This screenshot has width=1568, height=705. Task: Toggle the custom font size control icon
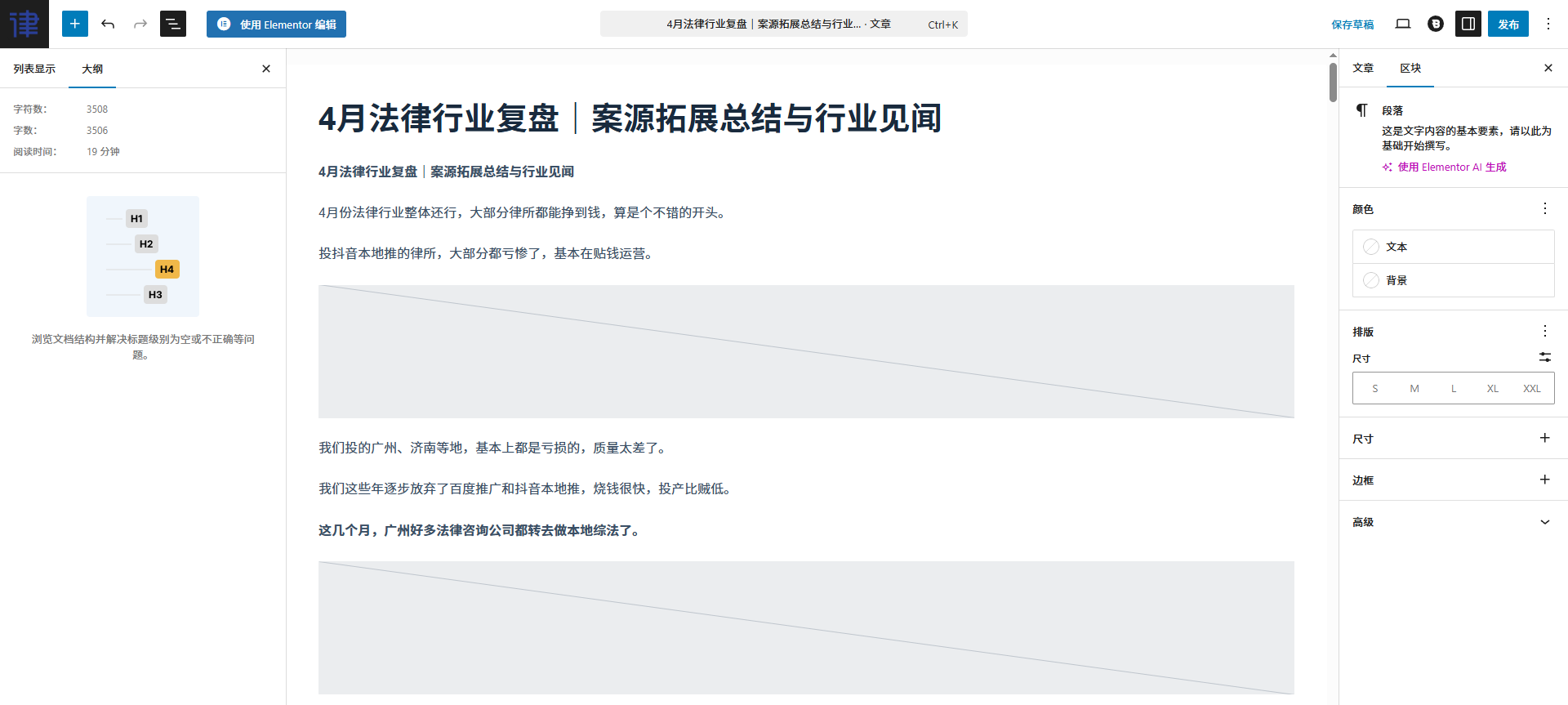1545,357
